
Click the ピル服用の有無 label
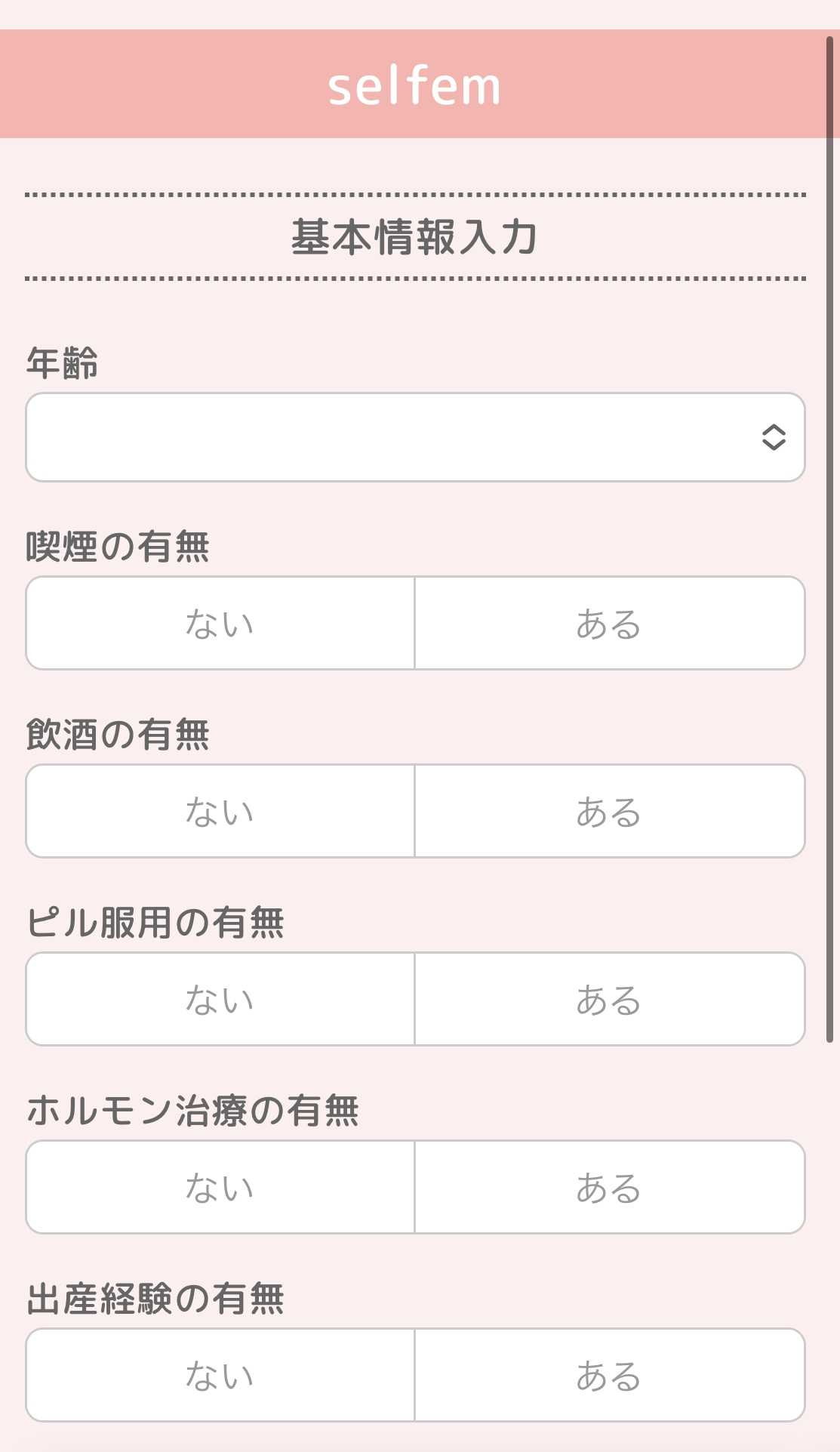coord(155,923)
